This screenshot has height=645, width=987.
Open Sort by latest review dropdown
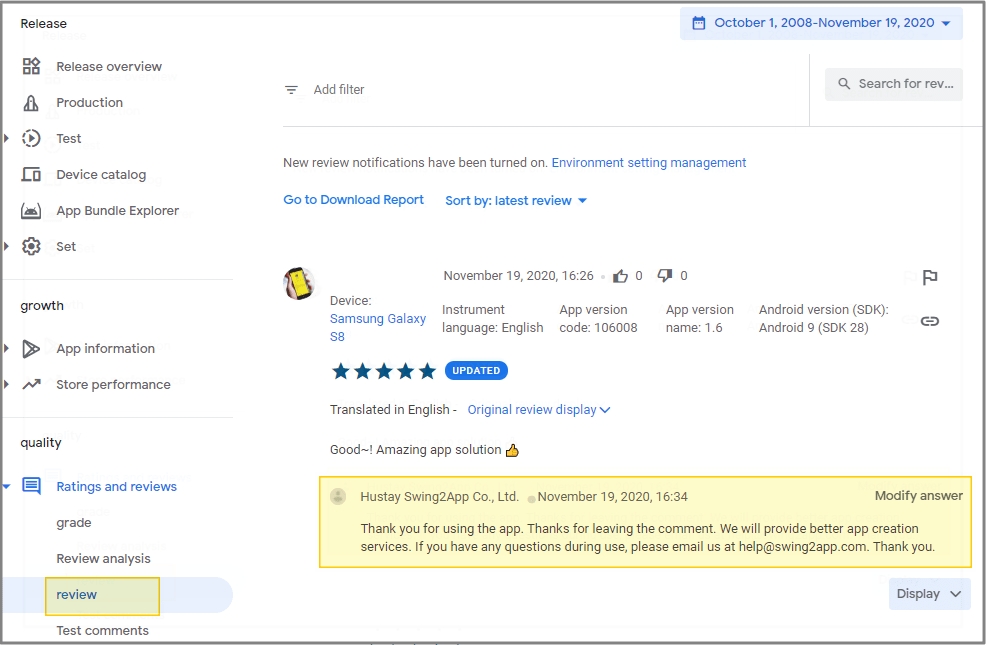[516, 201]
